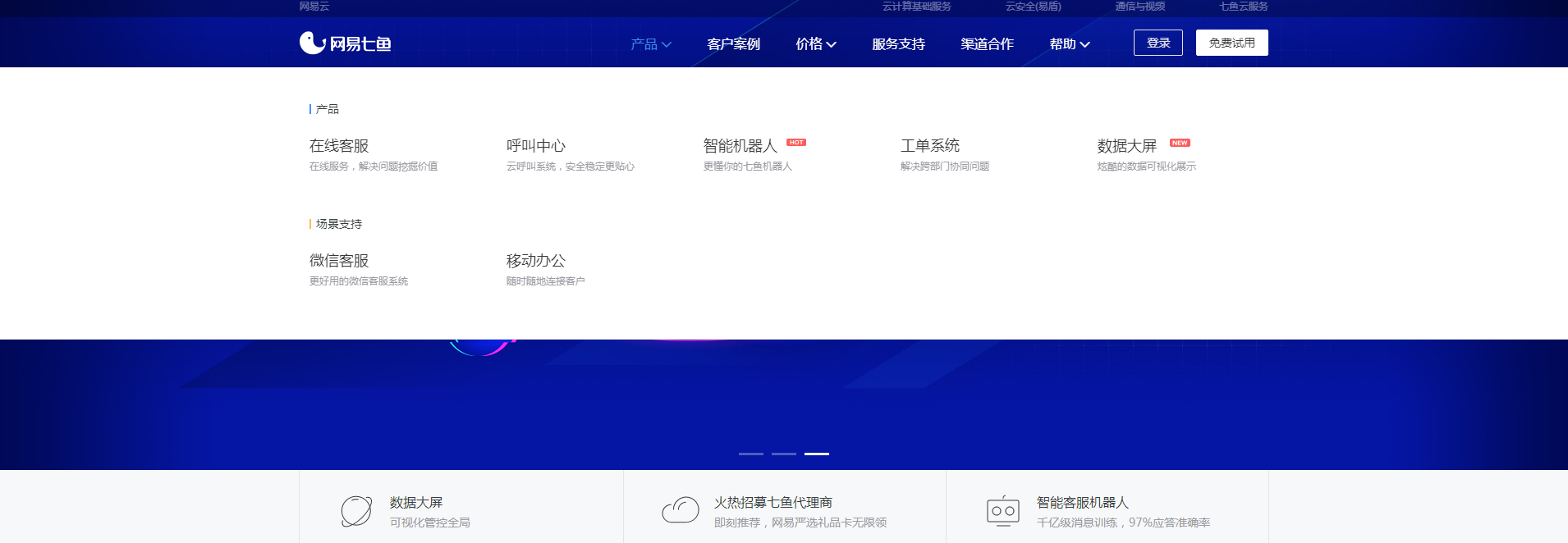Click the robot icon beside 智能客服机器人
The height and width of the screenshot is (543, 1568).
coord(1003,510)
